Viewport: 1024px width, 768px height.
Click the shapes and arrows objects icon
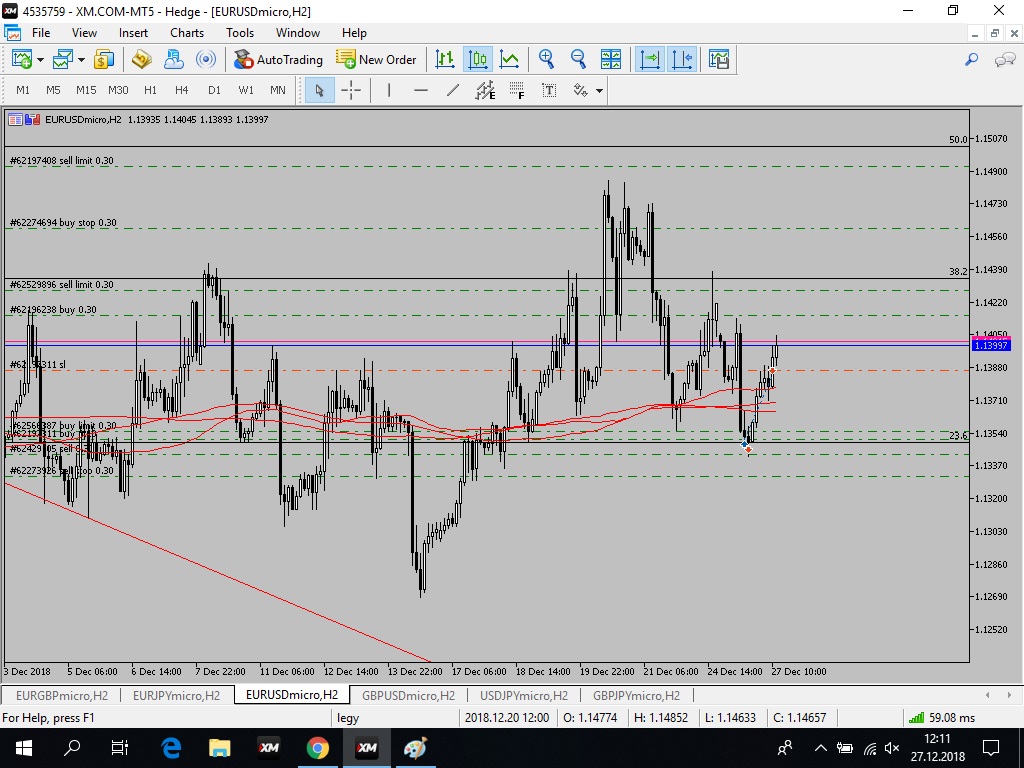click(581, 90)
